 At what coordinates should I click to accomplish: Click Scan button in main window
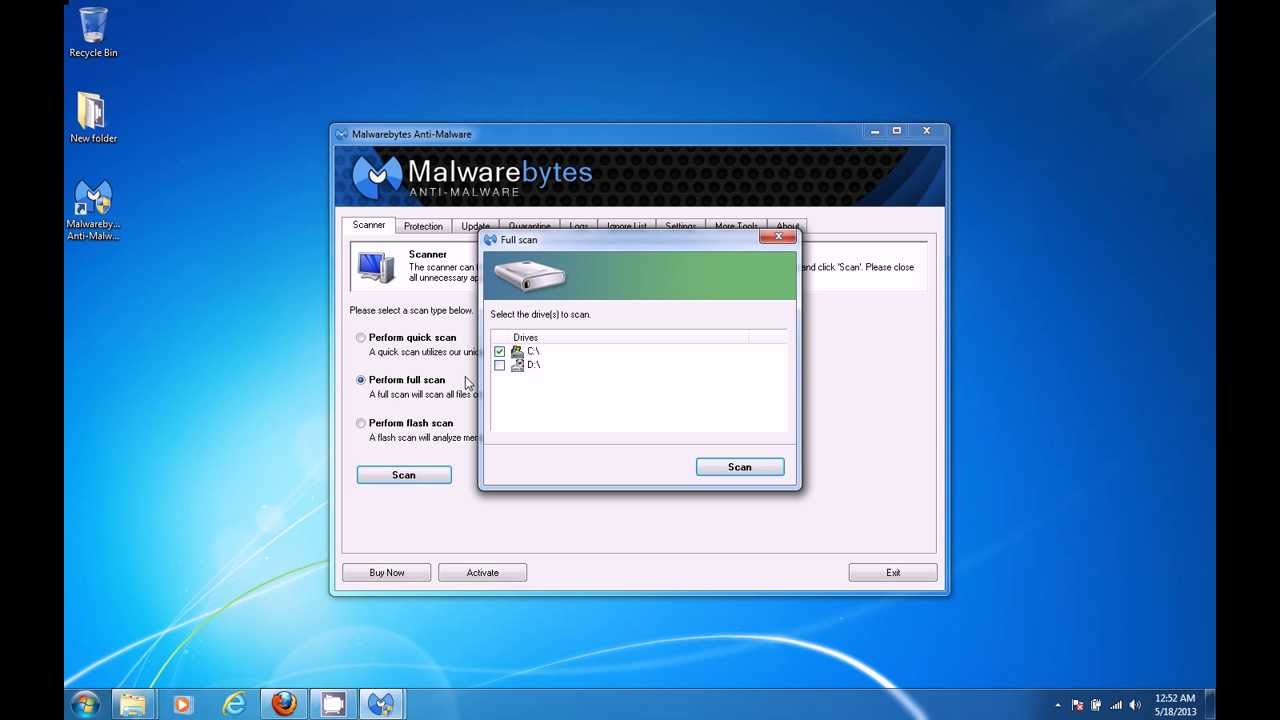pos(404,475)
